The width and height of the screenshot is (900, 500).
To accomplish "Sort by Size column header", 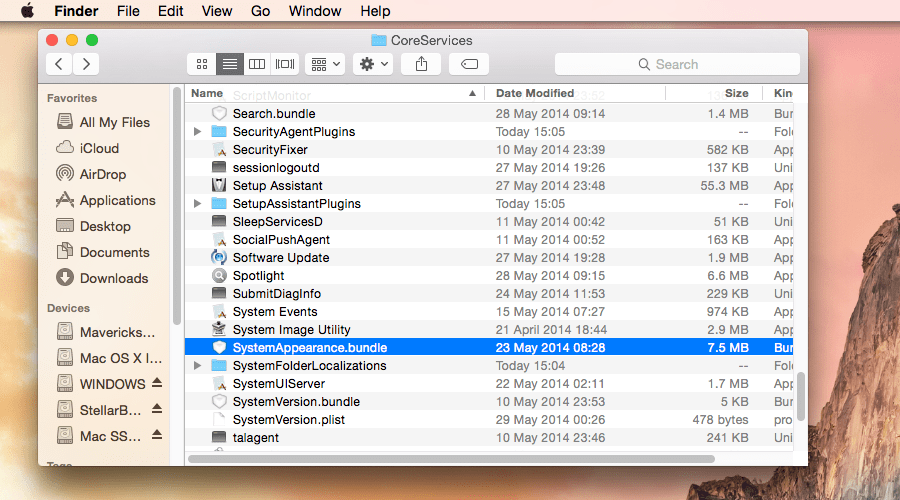I will (714, 93).
